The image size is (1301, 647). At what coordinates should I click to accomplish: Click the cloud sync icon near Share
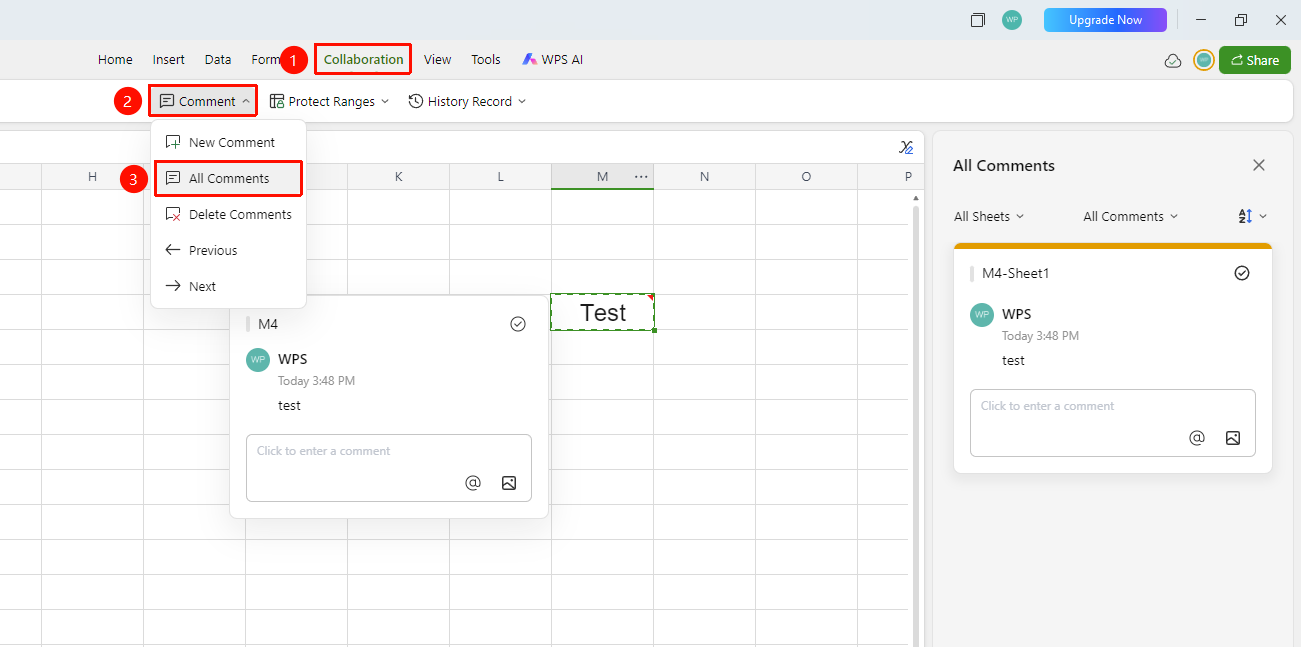[x=1173, y=61]
